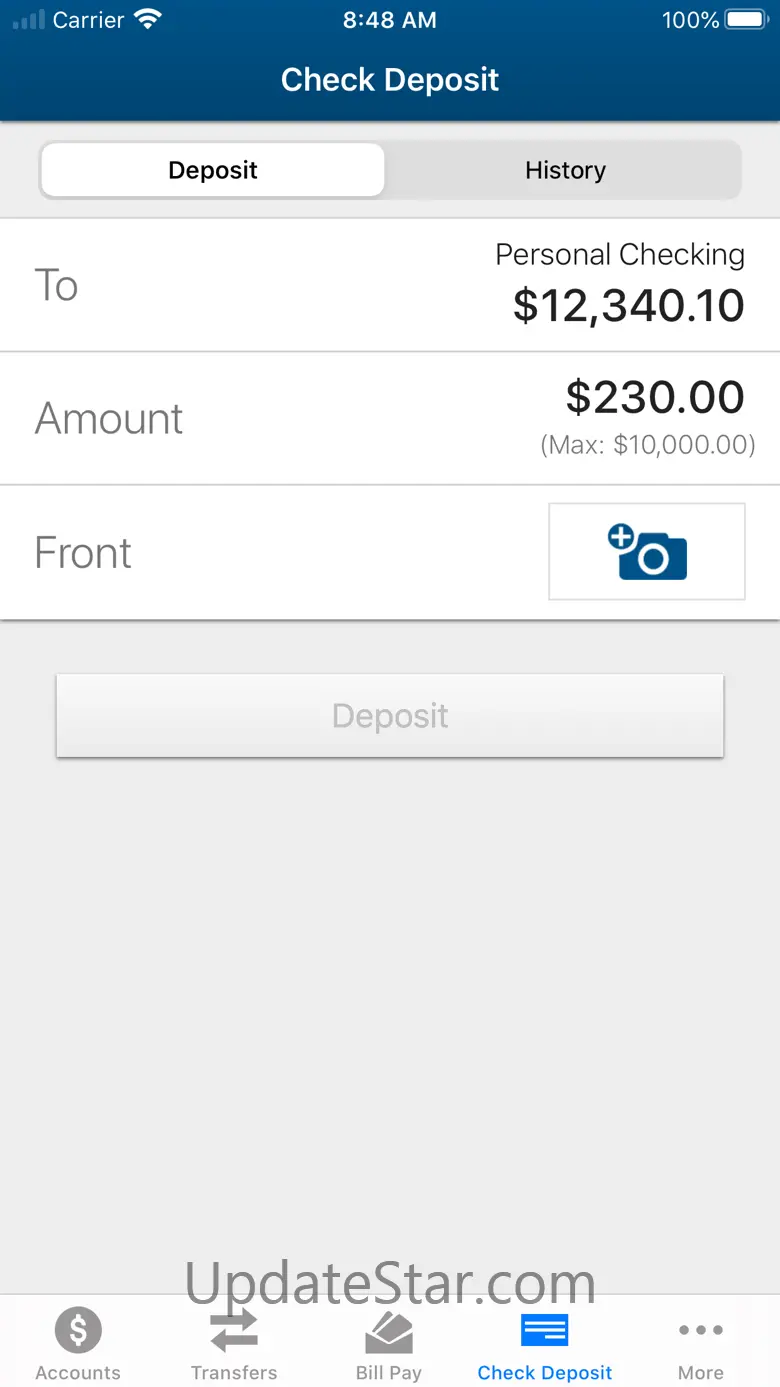Viewport: 780px width, 1387px height.
Task: Select the Check Deposit icon in bottom bar
Action: coord(545,1331)
